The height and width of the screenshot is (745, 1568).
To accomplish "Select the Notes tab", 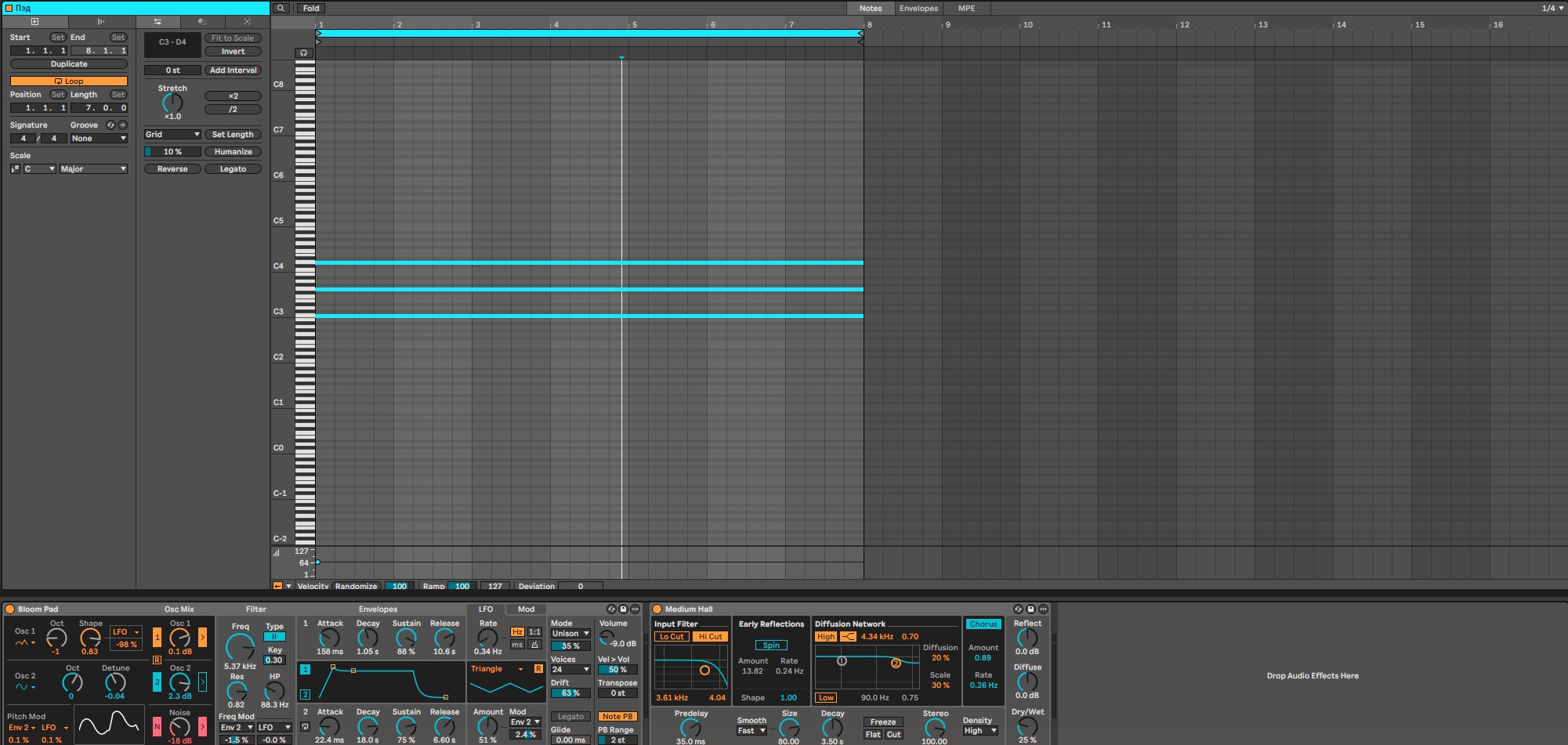I will 870,9.
